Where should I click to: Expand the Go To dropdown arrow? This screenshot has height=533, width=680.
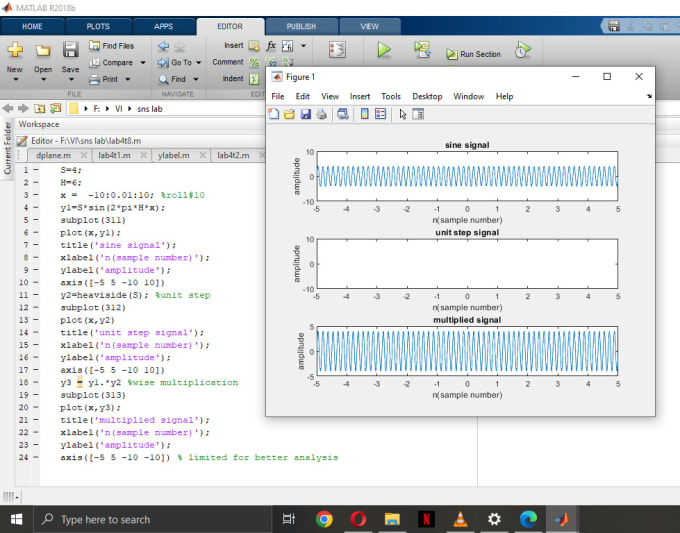coord(199,62)
